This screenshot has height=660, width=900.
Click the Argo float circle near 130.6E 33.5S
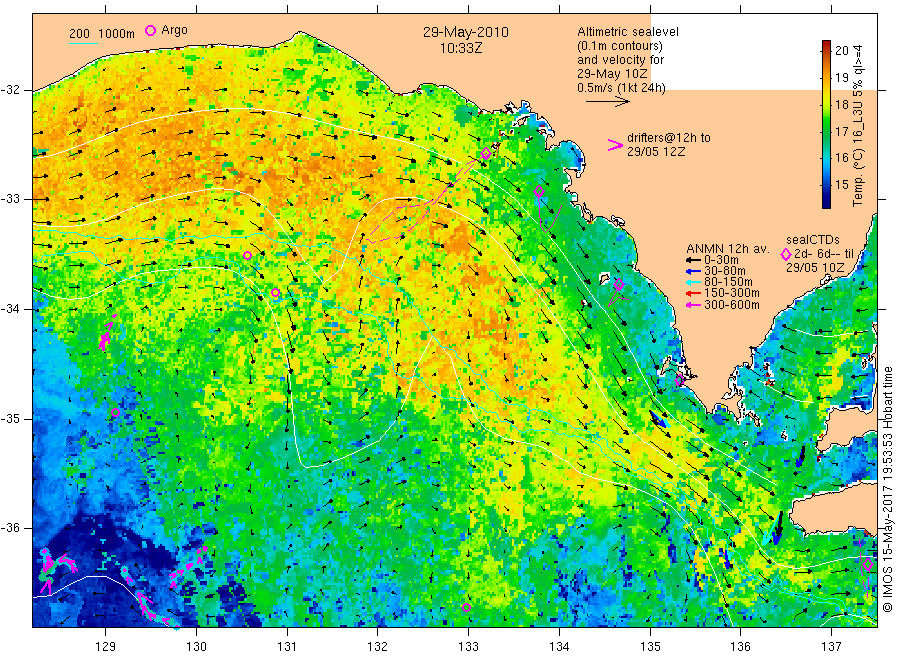click(x=247, y=255)
